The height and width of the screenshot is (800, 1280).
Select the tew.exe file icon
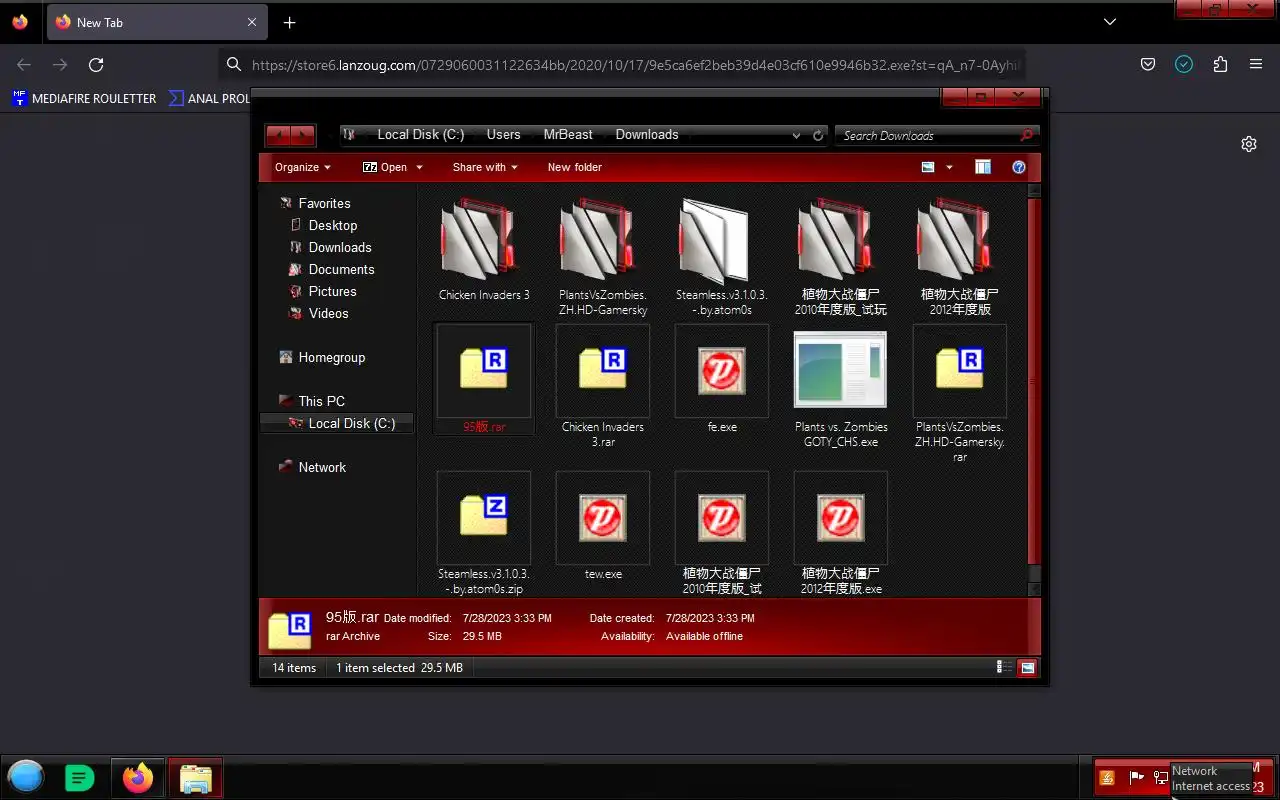603,518
